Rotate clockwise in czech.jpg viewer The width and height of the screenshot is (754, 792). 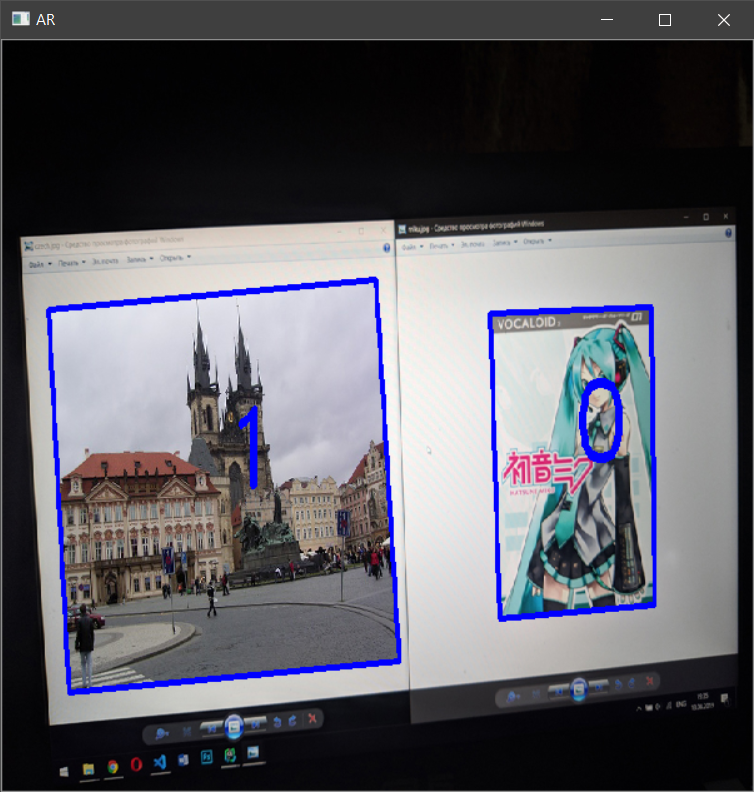pos(292,721)
